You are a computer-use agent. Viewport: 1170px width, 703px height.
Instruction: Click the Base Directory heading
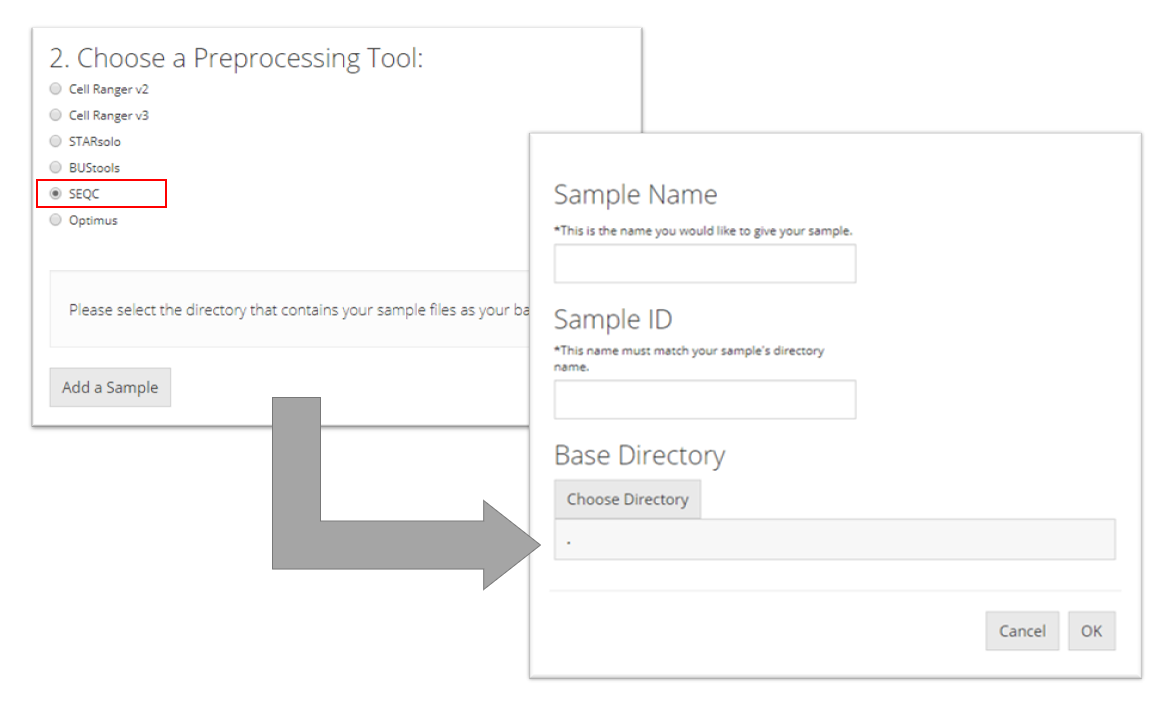pos(639,455)
